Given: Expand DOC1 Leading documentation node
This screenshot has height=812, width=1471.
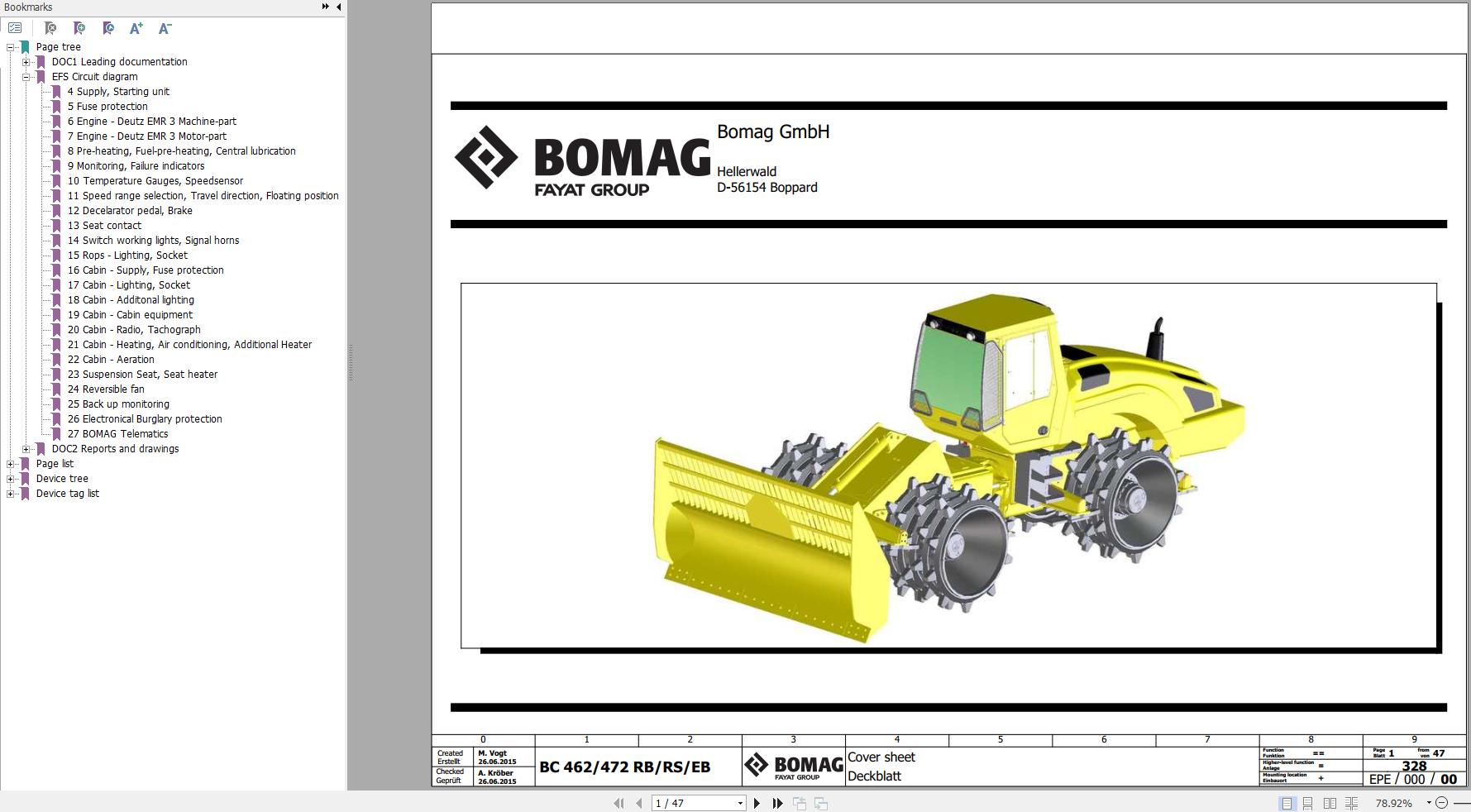Looking at the screenshot, I should pyautogui.click(x=26, y=62).
